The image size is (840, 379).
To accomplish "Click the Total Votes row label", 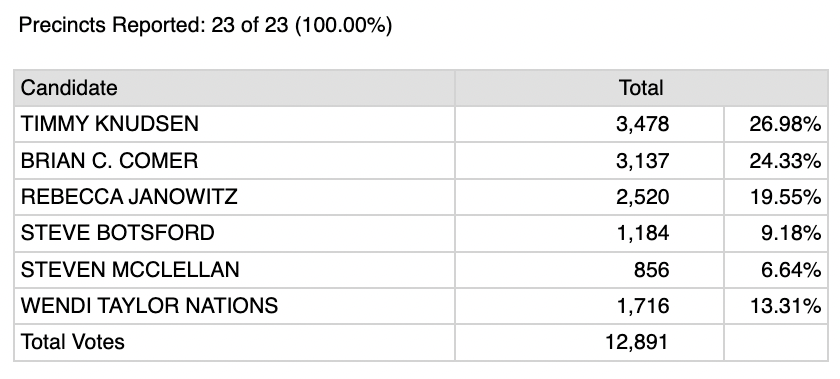I will click(x=72, y=341).
